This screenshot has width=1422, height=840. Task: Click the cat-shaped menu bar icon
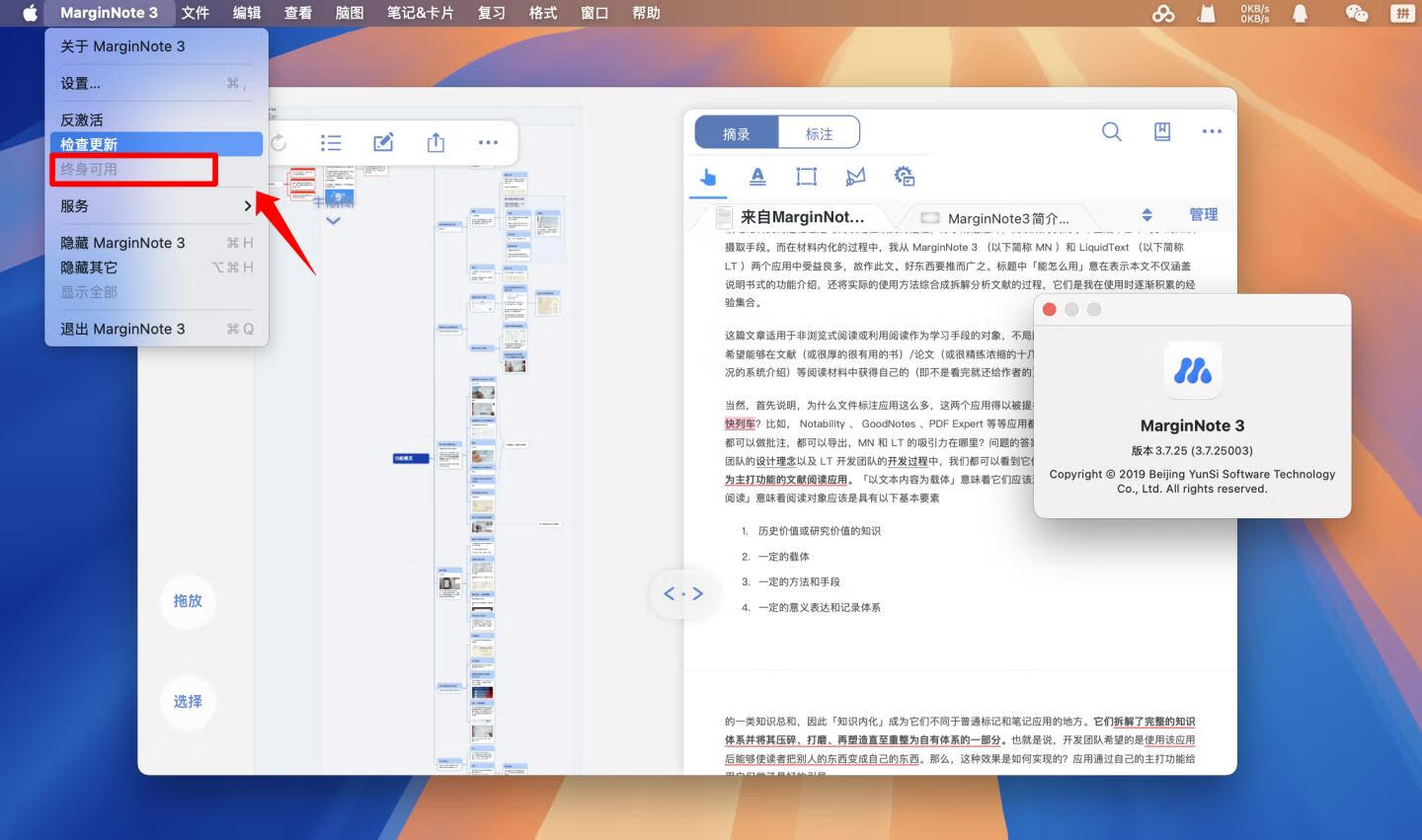click(x=1207, y=13)
